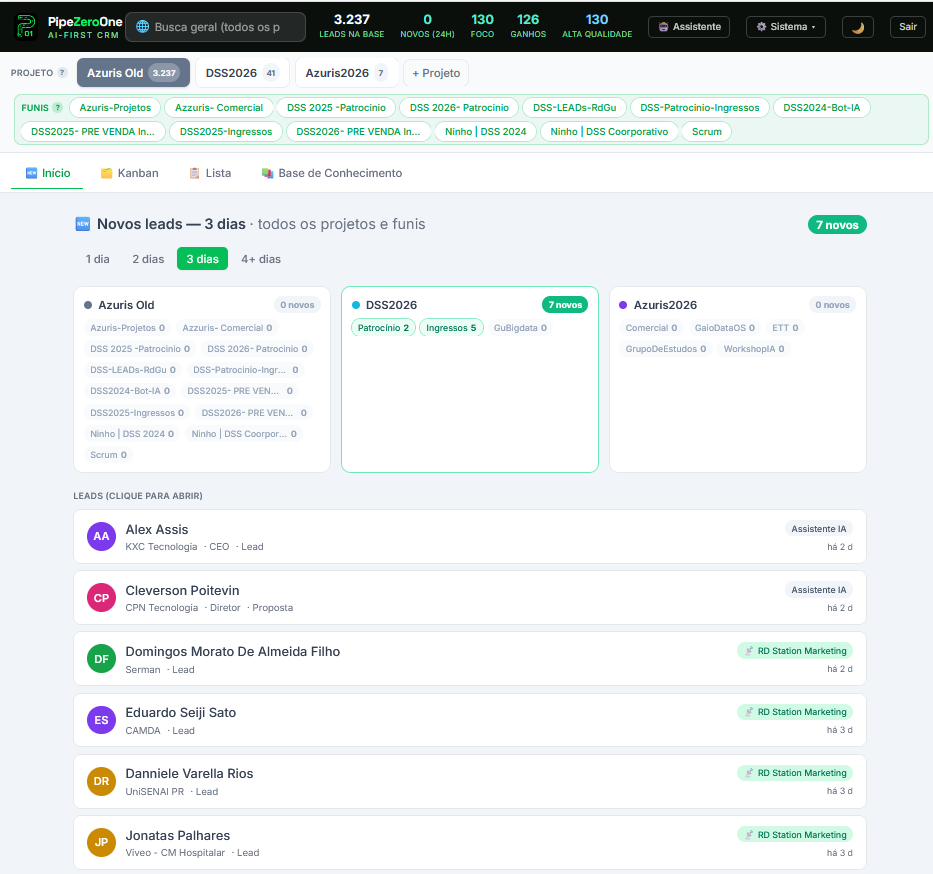Select the DSS2025-Ingressos funnel chip
933x874 pixels.
(x=226, y=131)
